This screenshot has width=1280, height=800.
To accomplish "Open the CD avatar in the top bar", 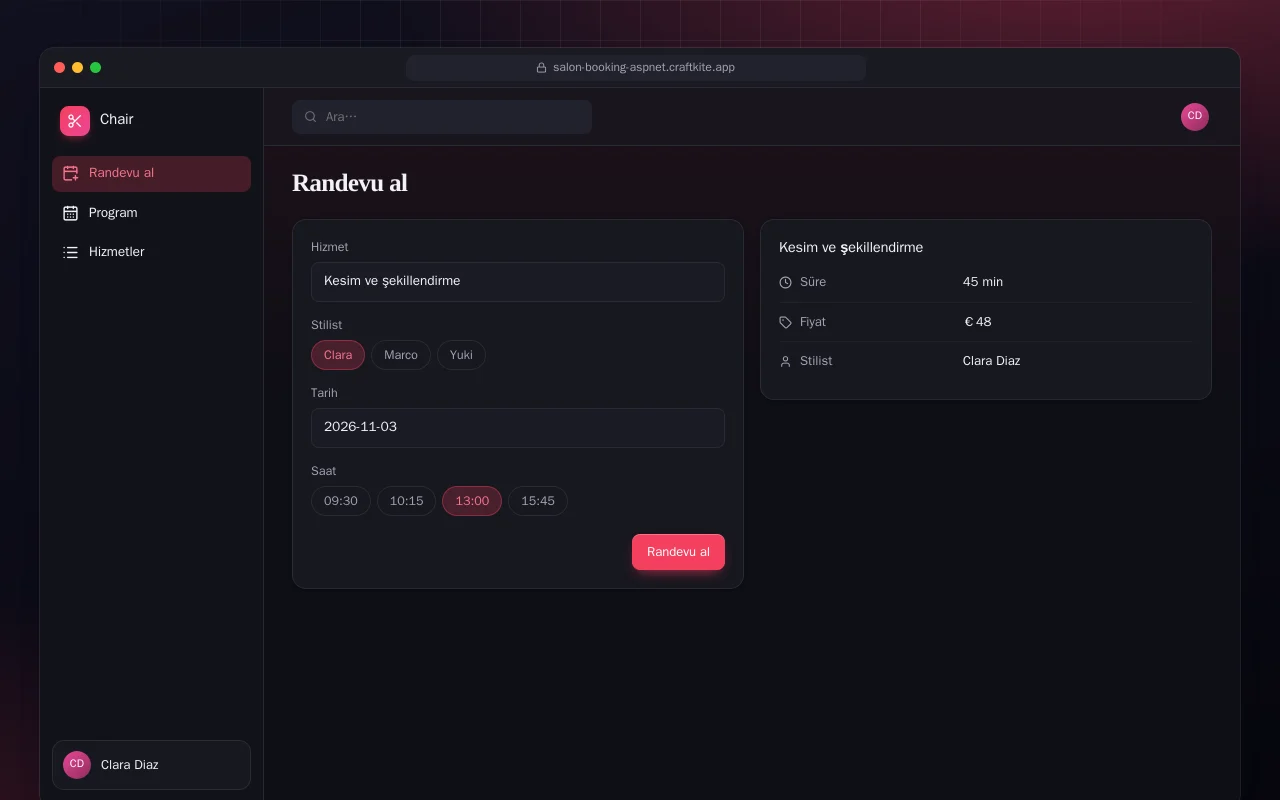I will pos(1195,117).
